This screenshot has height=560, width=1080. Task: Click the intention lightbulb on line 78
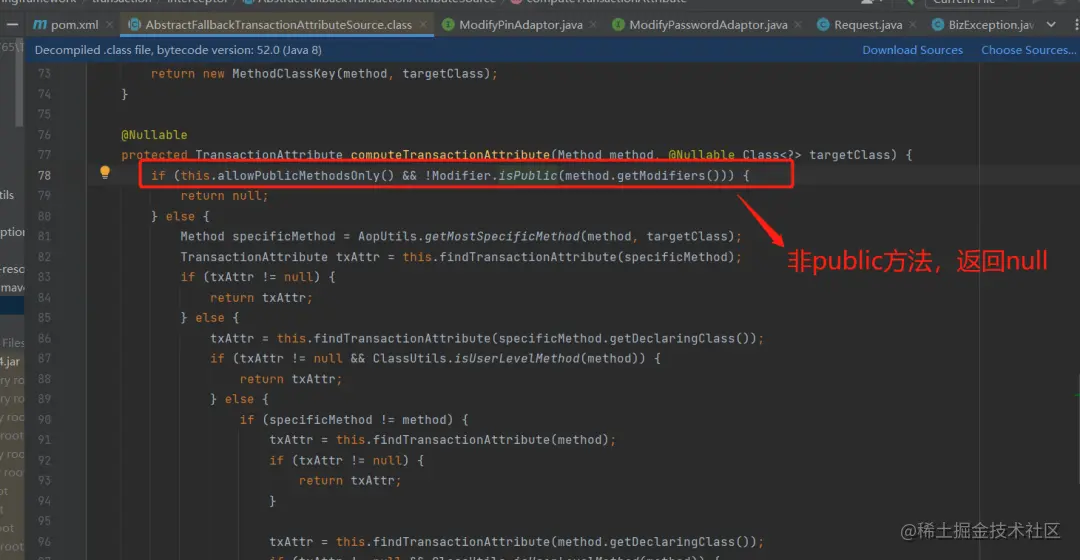click(x=105, y=173)
